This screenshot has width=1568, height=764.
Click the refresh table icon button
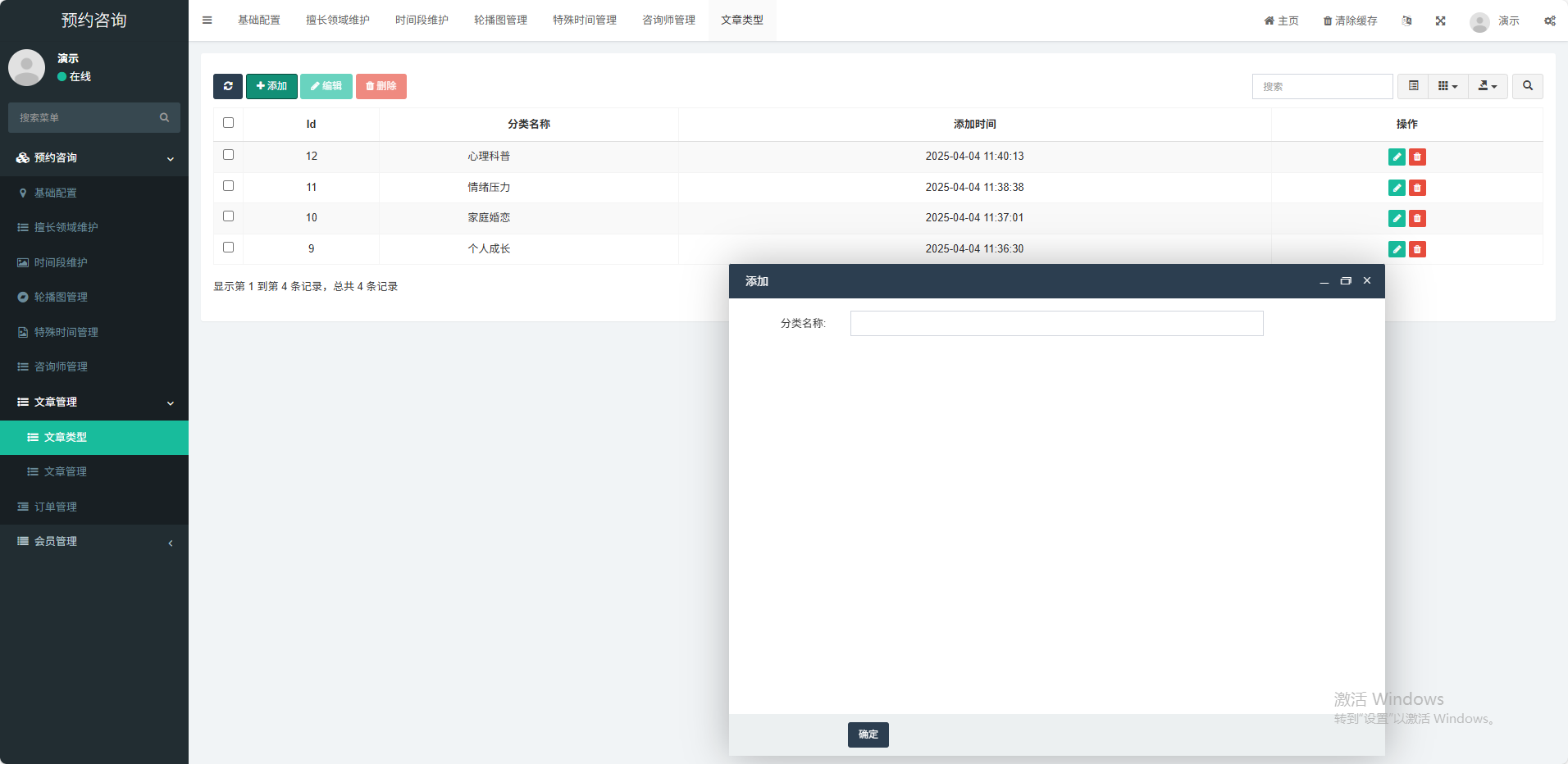click(x=227, y=86)
